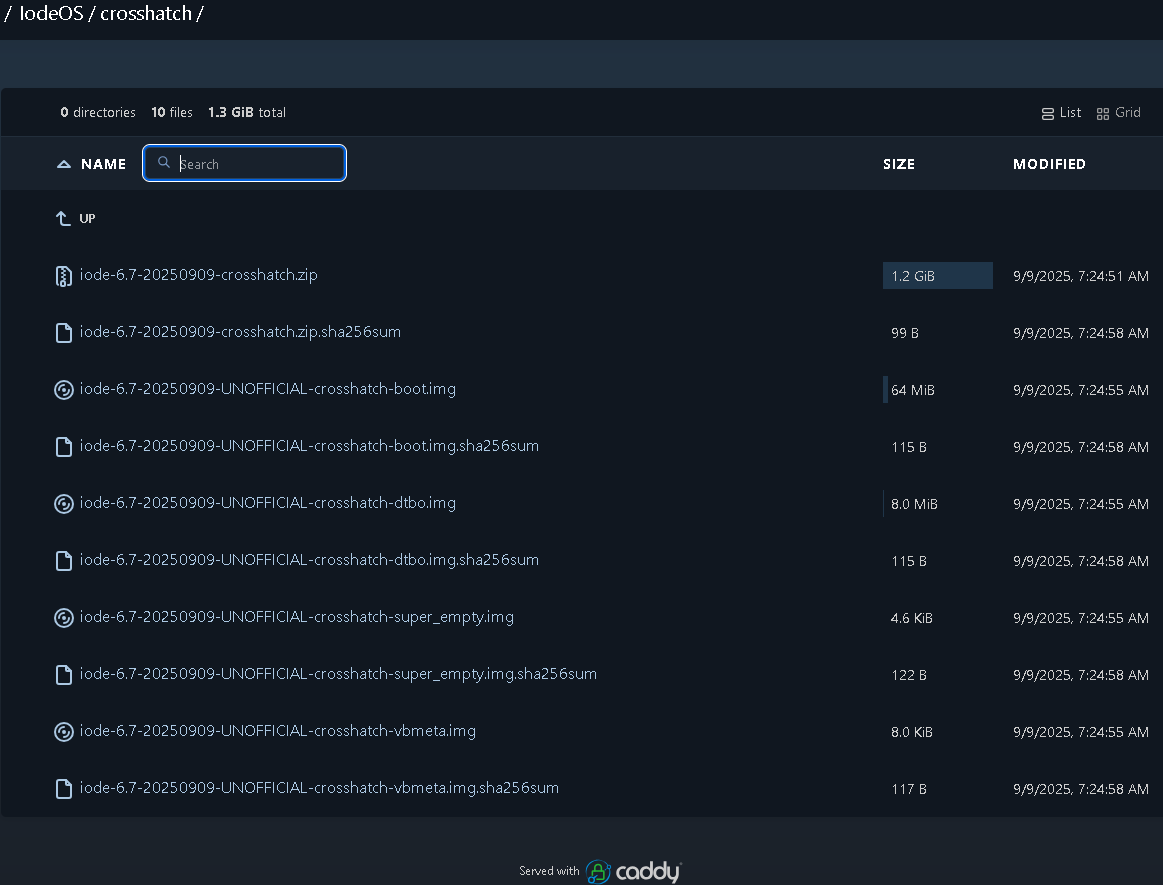The height and width of the screenshot is (885, 1163).
Task: Toggle sort order with the Name arrow
Action: pos(64,164)
